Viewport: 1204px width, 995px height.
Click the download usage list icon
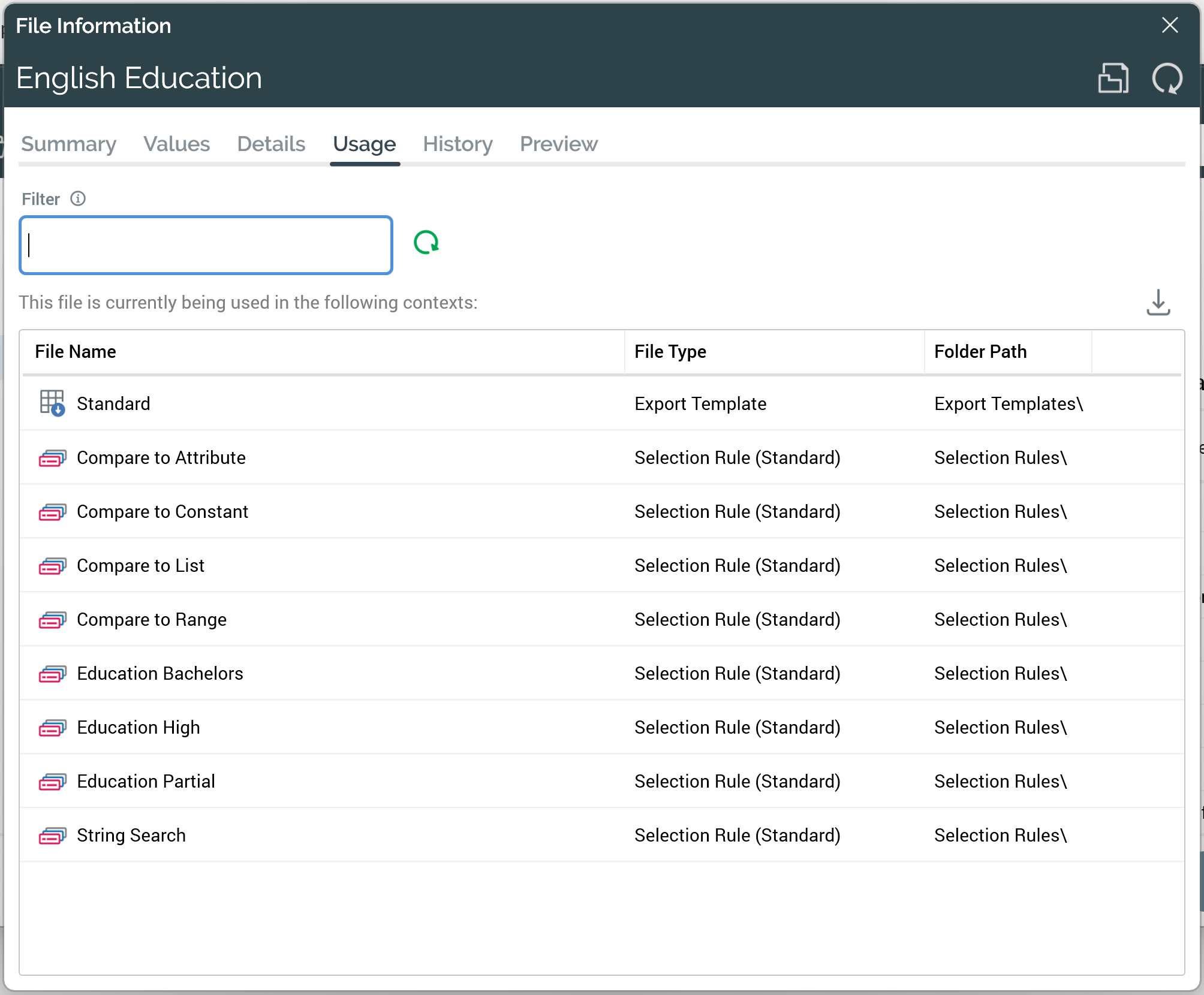click(x=1158, y=302)
